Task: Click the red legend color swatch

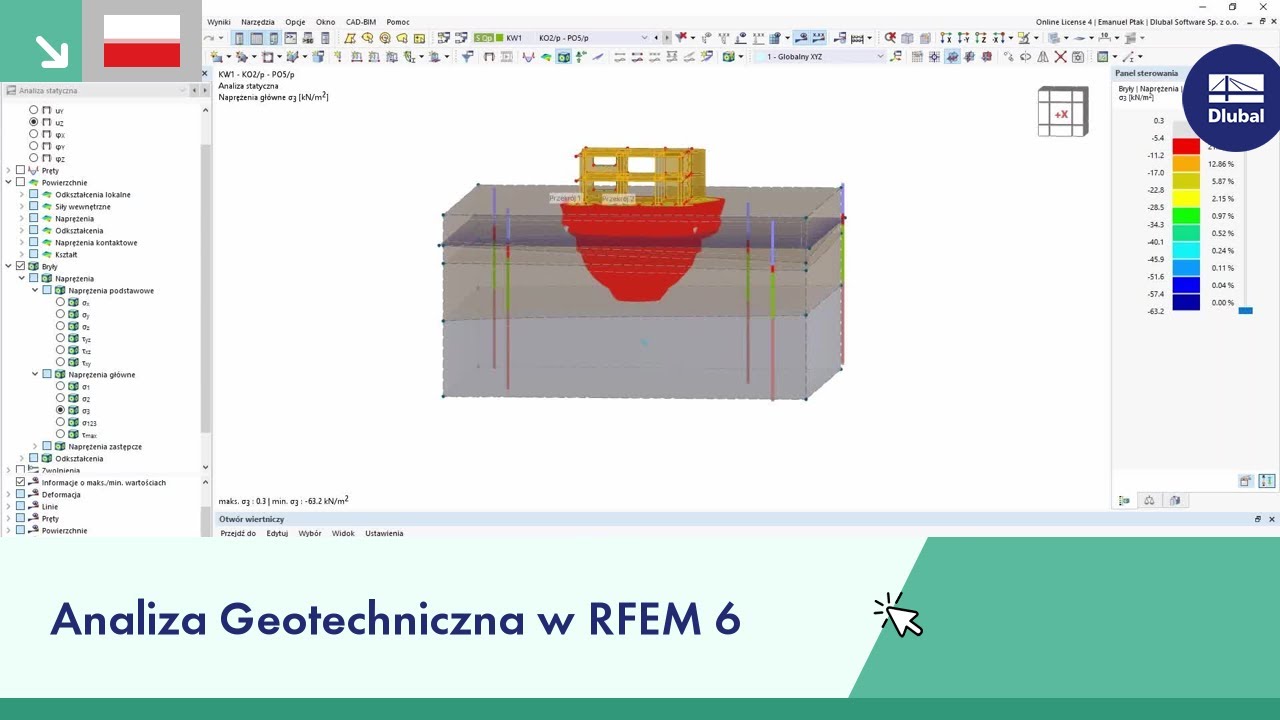Action: (1186, 146)
